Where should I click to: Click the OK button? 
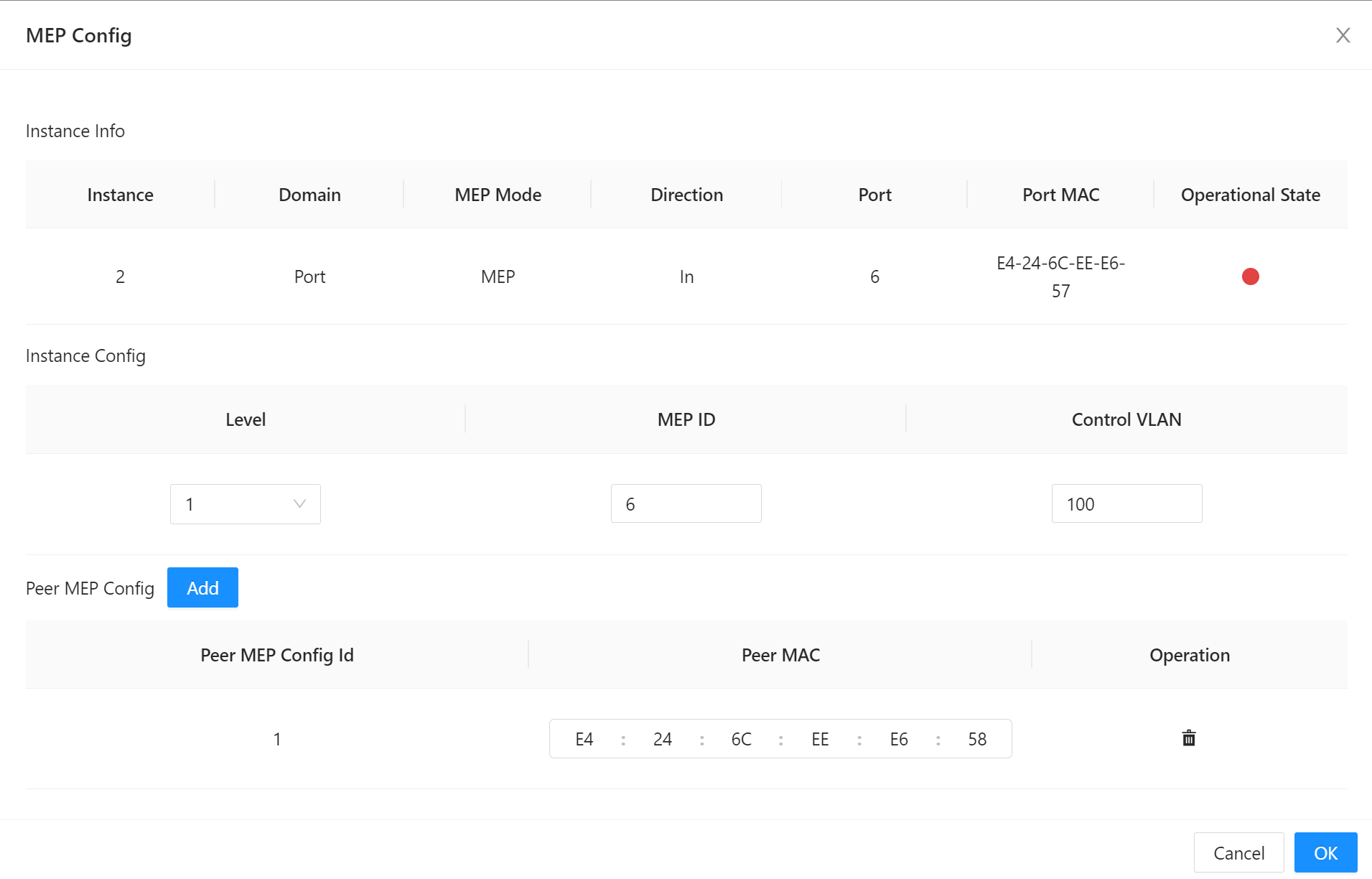tap(1325, 852)
